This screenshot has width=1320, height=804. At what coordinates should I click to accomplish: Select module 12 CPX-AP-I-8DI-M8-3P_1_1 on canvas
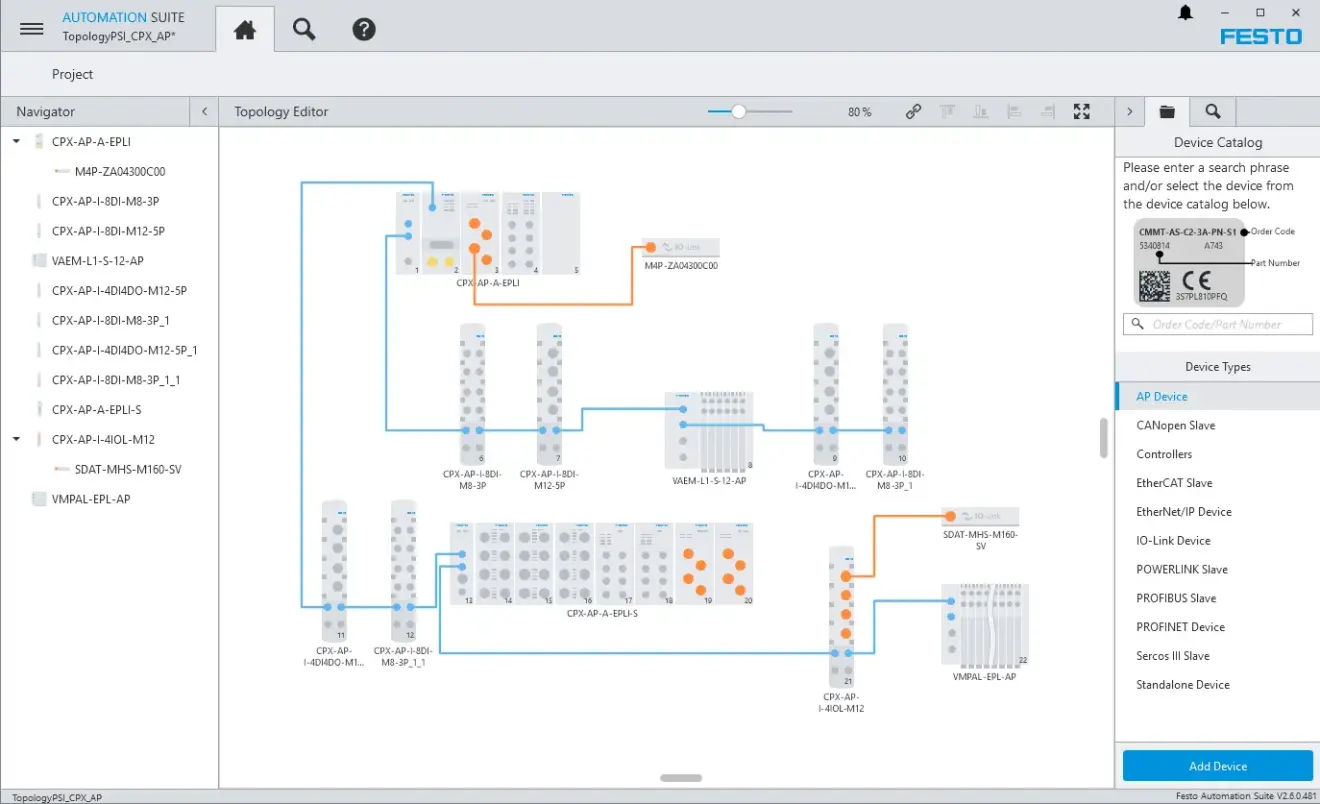[403, 570]
